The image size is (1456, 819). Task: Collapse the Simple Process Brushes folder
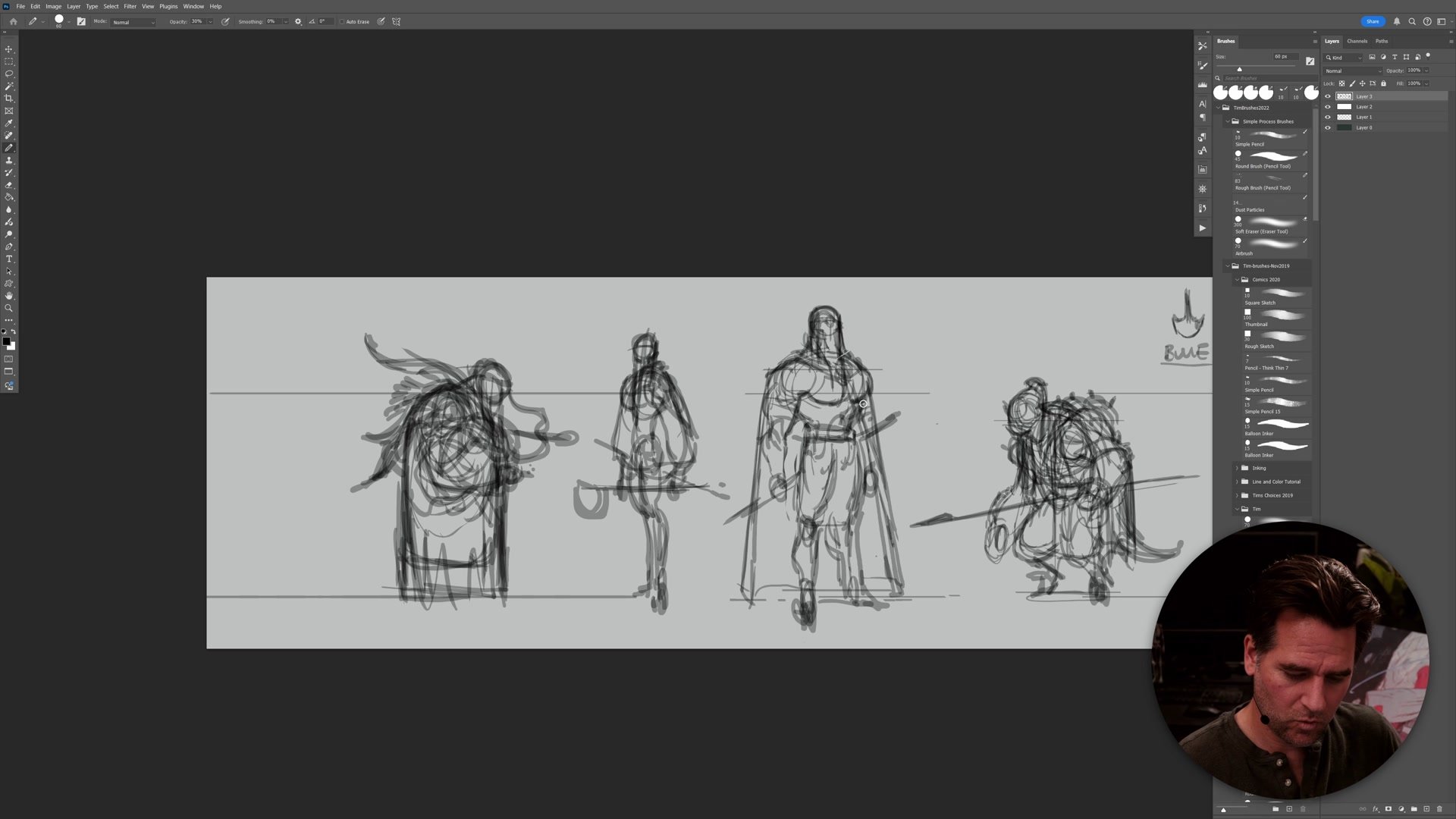click(1228, 121)
